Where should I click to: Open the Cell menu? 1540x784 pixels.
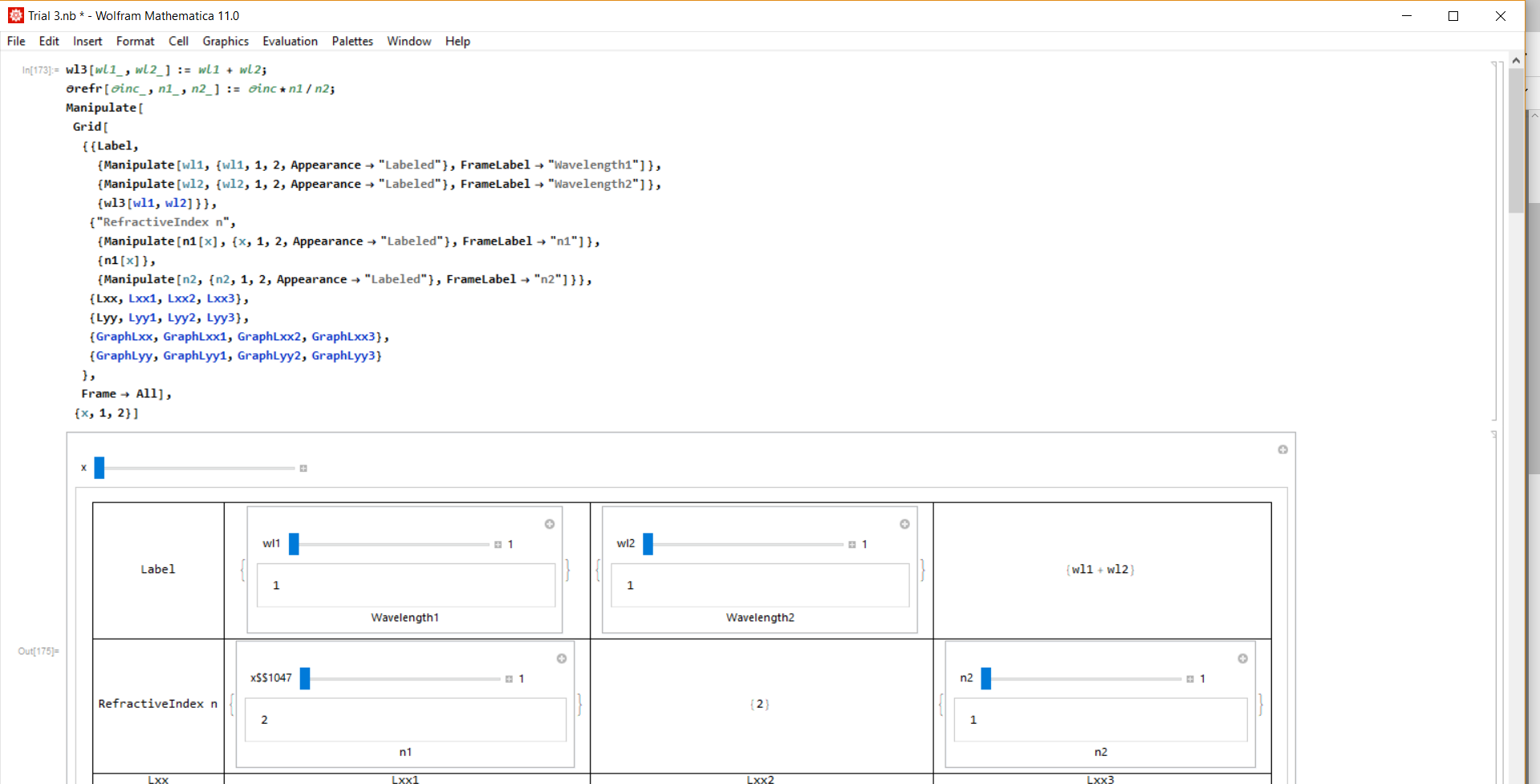[x=178, y=41]
